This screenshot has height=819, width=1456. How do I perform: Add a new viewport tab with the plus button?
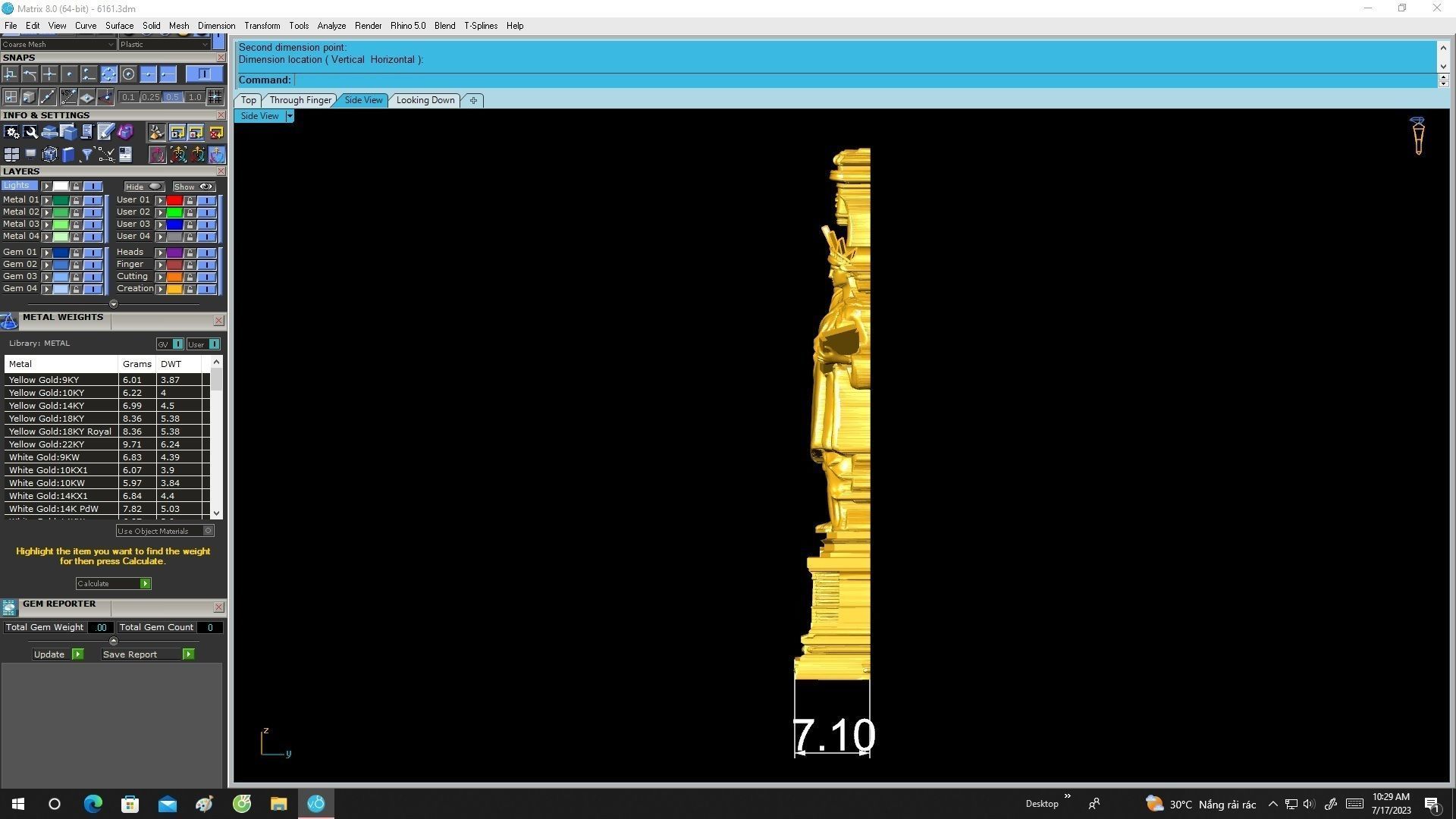(473, 100)
